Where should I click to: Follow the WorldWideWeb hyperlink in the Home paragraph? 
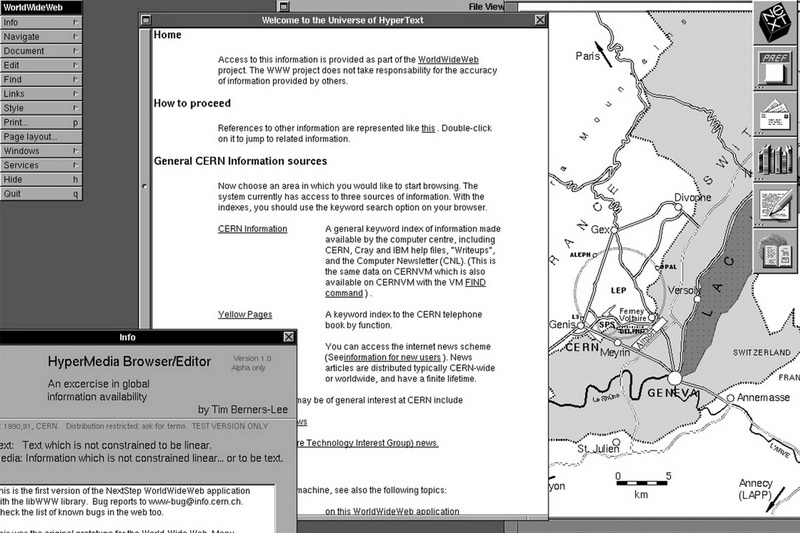pyautogui.click(x=448, y=60)
